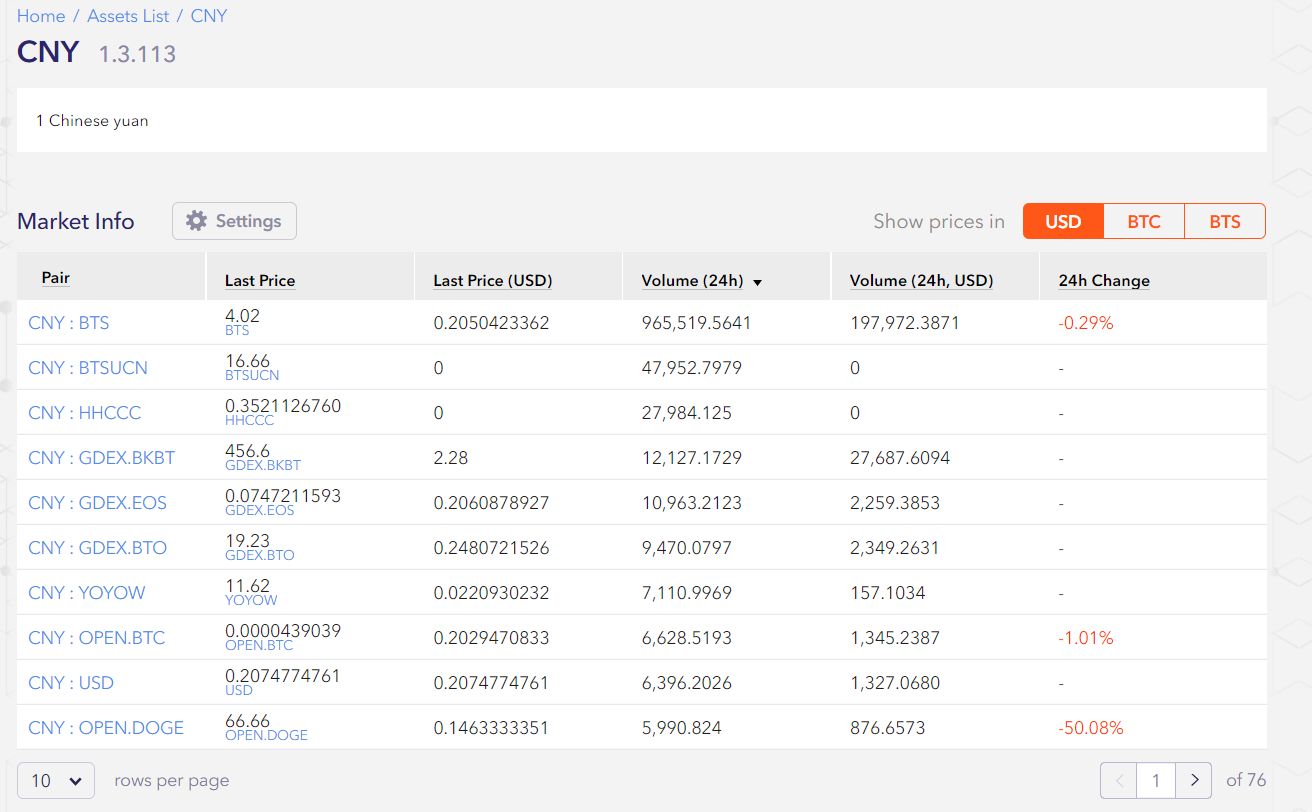This screenshot has width=1312, height=812.
Task: Go to the next page arrow
Action: 1193,780
